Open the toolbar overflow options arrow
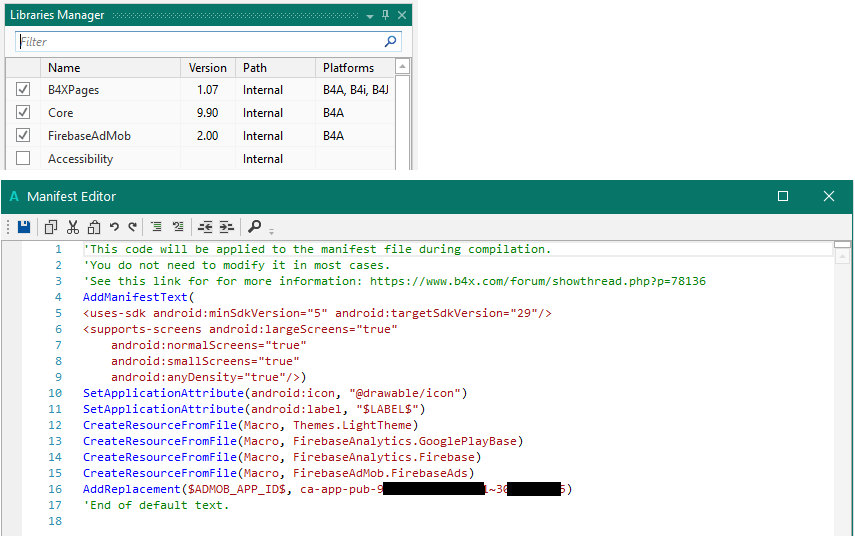The width and height of the screenshot is (855, 536). pos(271,231)
